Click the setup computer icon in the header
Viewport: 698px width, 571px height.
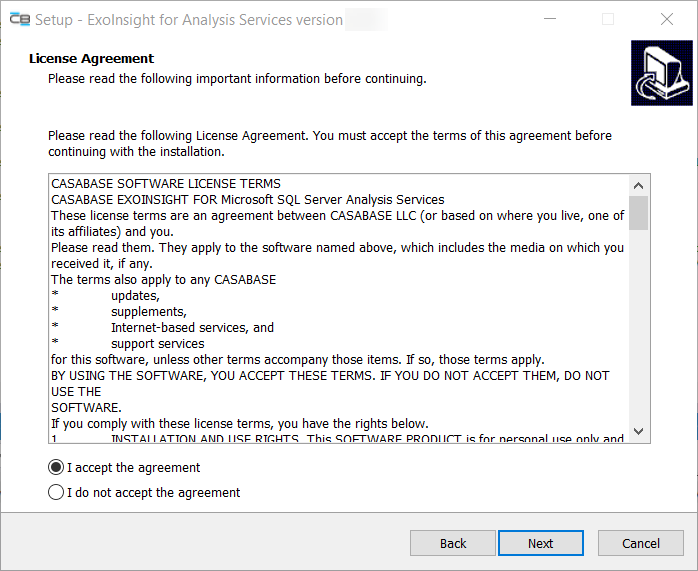(658, 73)
